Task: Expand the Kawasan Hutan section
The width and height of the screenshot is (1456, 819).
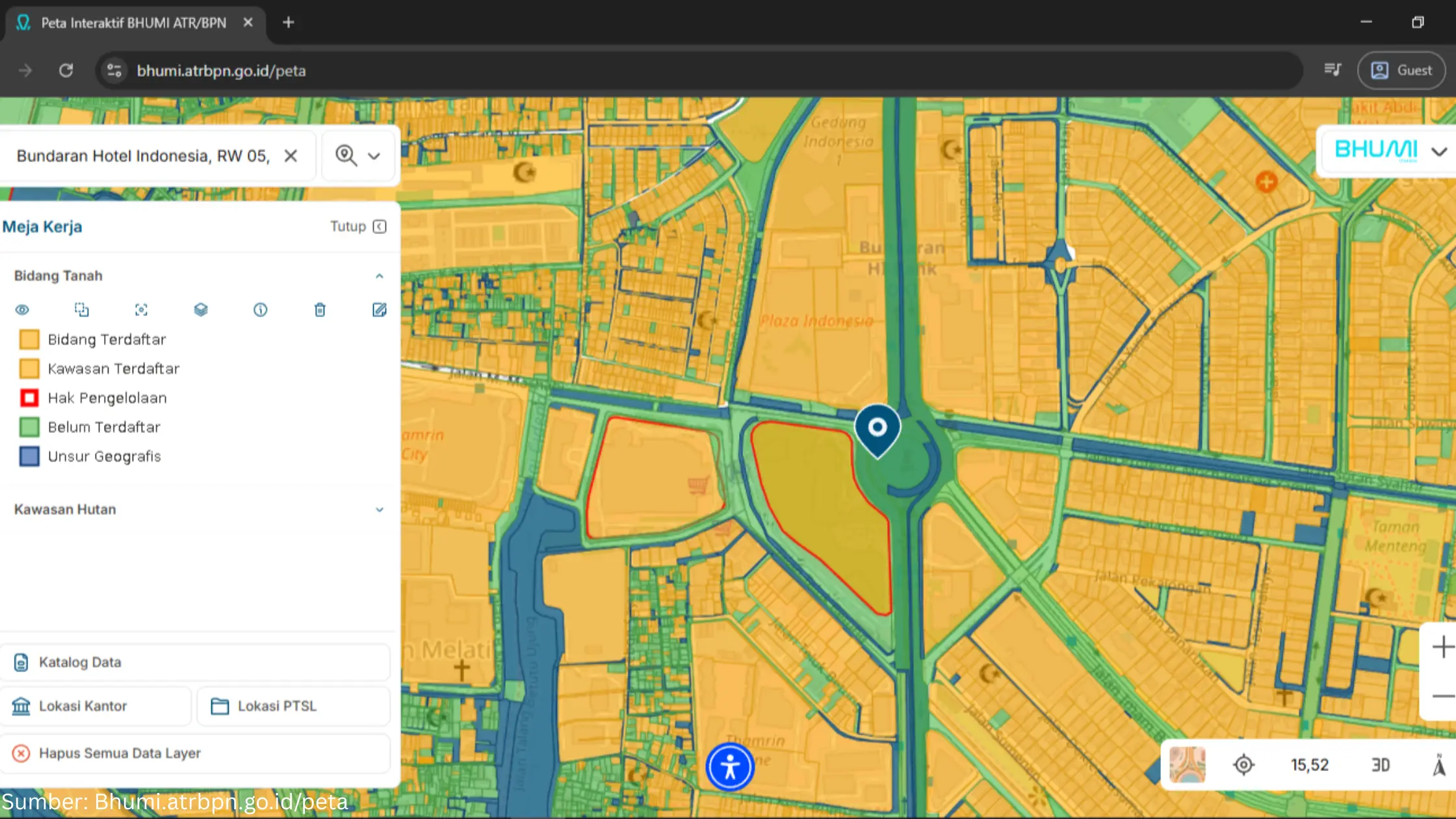Action: pos(380,510)
